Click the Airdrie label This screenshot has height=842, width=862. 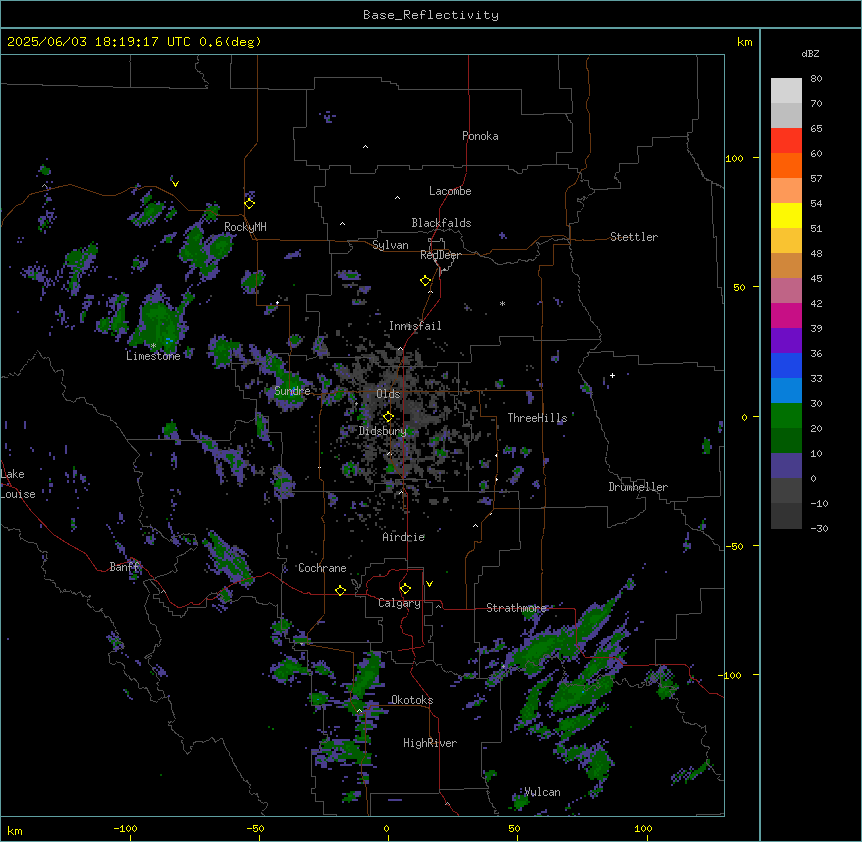point(404,537)
